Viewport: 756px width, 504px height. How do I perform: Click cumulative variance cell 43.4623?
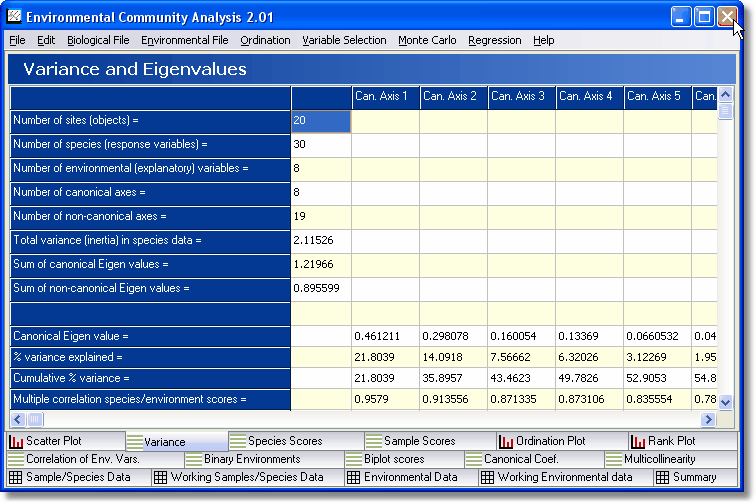click(521, 378)
